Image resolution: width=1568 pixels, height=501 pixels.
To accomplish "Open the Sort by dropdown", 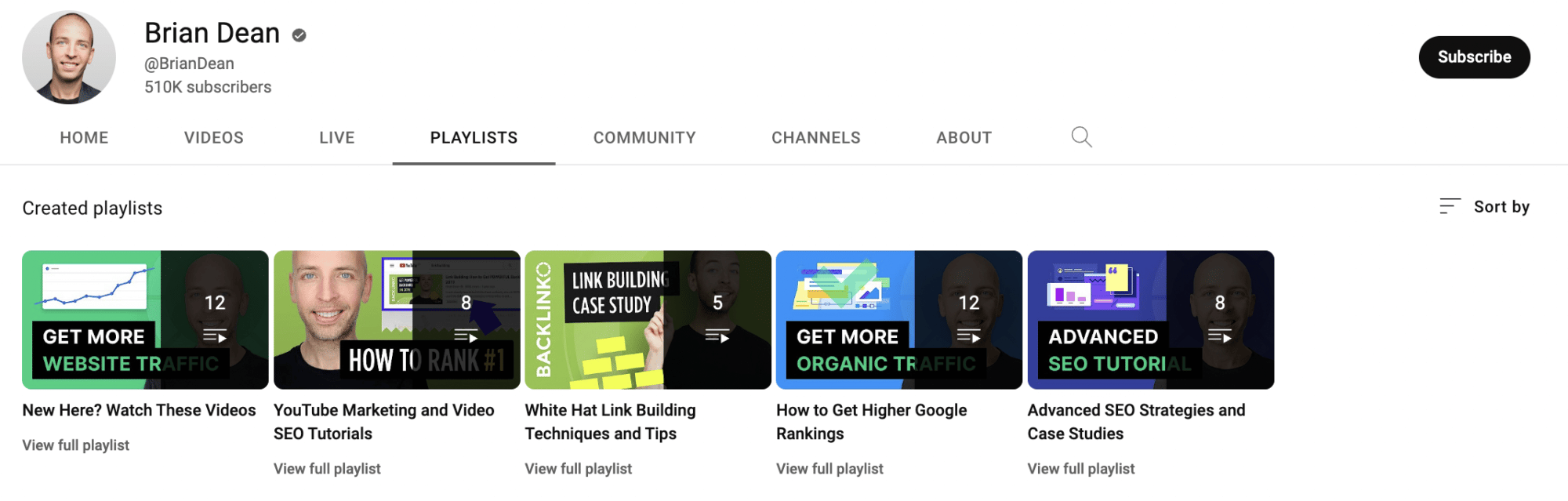I will coord(1484,206).
